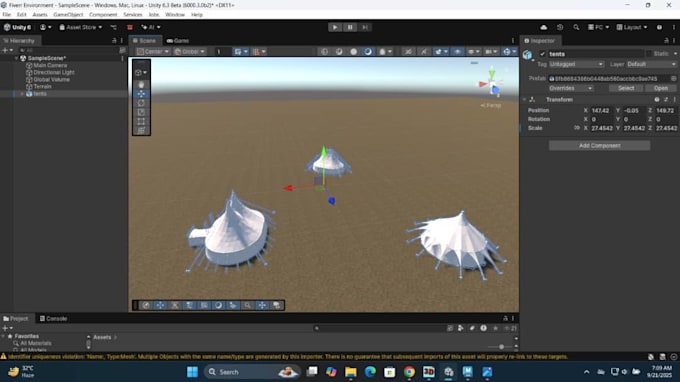Click the prefab Select button
The width and height of the screenshot is (680, 382).
[626, 88]
